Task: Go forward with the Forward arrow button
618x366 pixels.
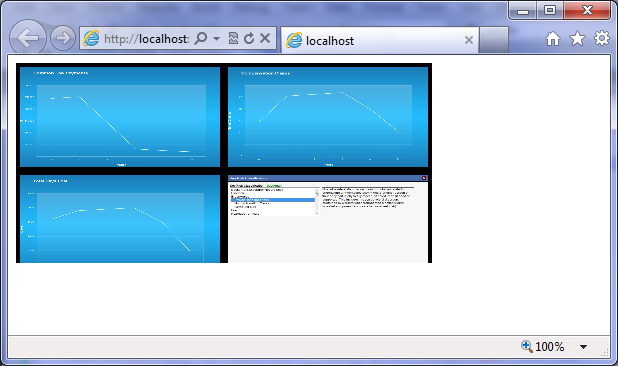Action: [63, 38]
